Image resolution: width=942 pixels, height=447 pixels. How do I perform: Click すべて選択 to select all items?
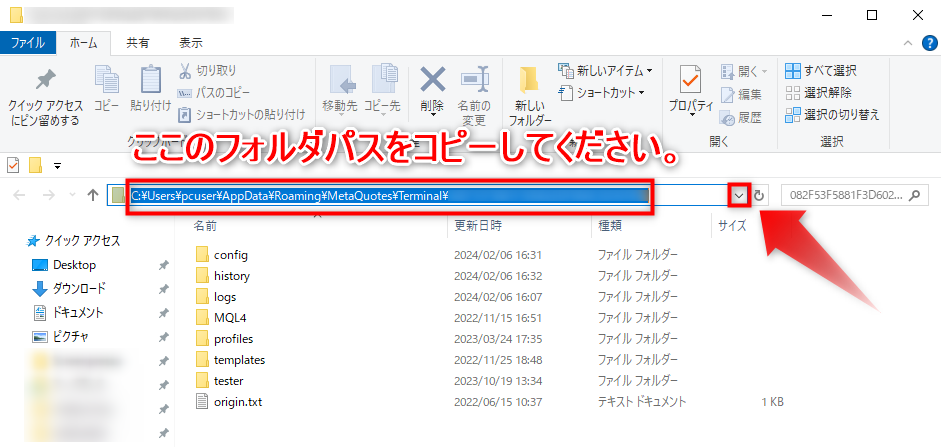[x=820, y=70]
